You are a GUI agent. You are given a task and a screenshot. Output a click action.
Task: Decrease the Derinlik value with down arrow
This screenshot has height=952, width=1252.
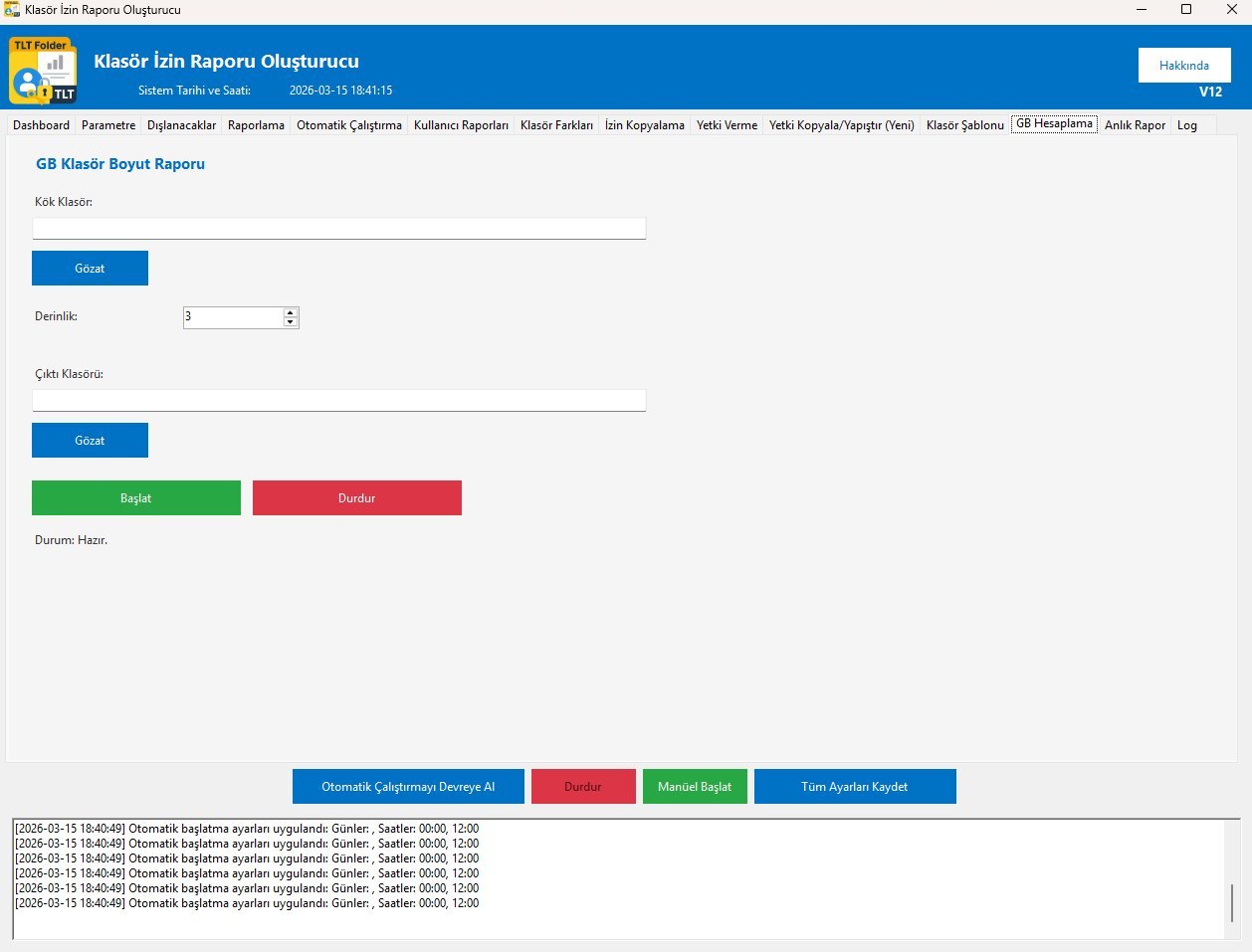[291, 322]
